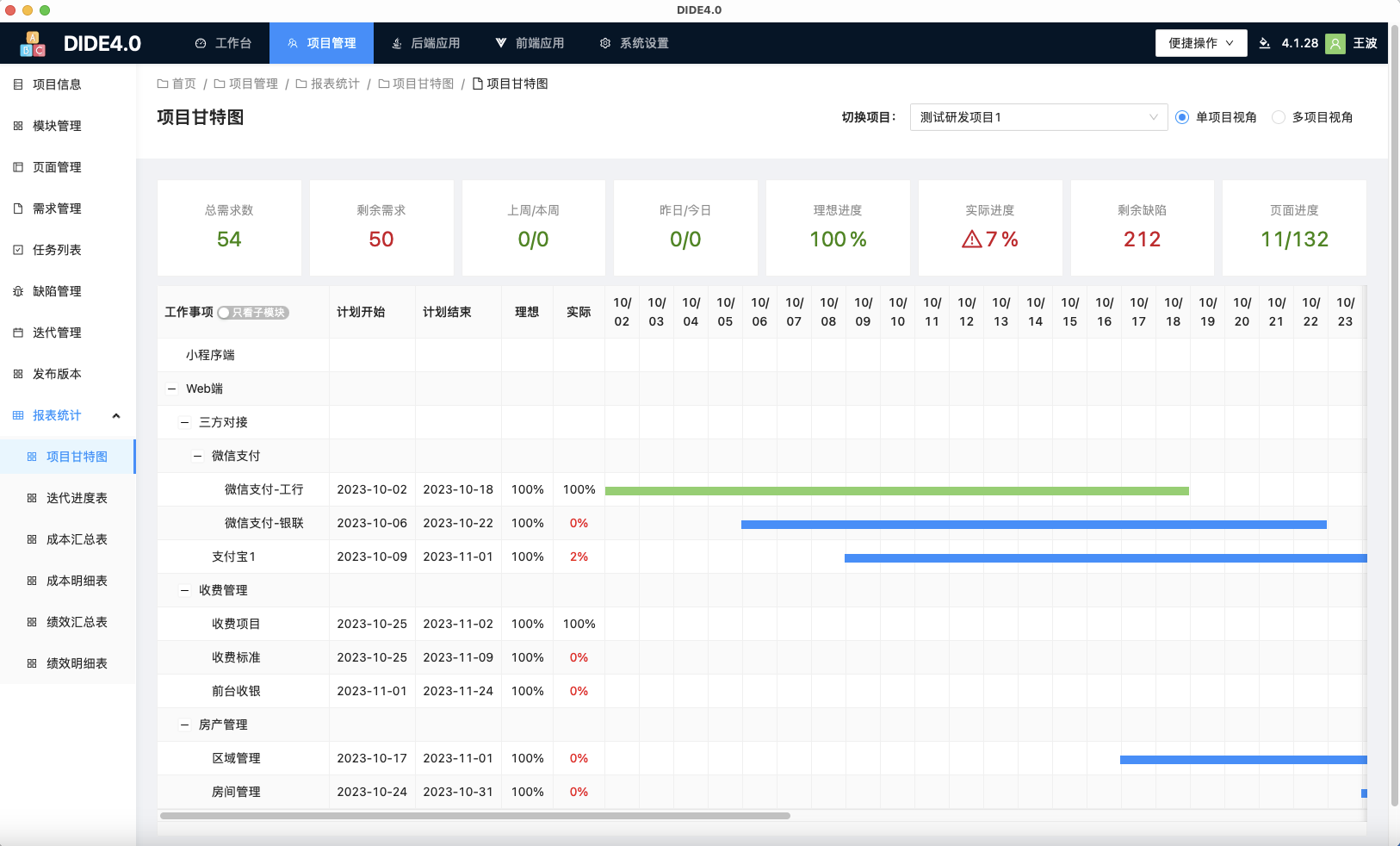Click the DIDE4.0 colorful blocks logo
1400x846 pixels.
(x=33, y=43)
